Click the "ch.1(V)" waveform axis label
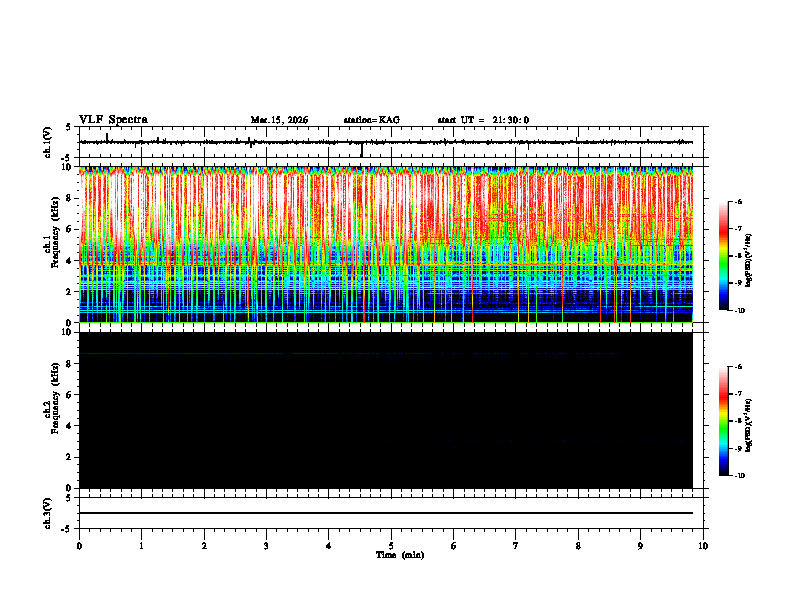The height and width of the screenshot is (612, 792). pos(48,142)
